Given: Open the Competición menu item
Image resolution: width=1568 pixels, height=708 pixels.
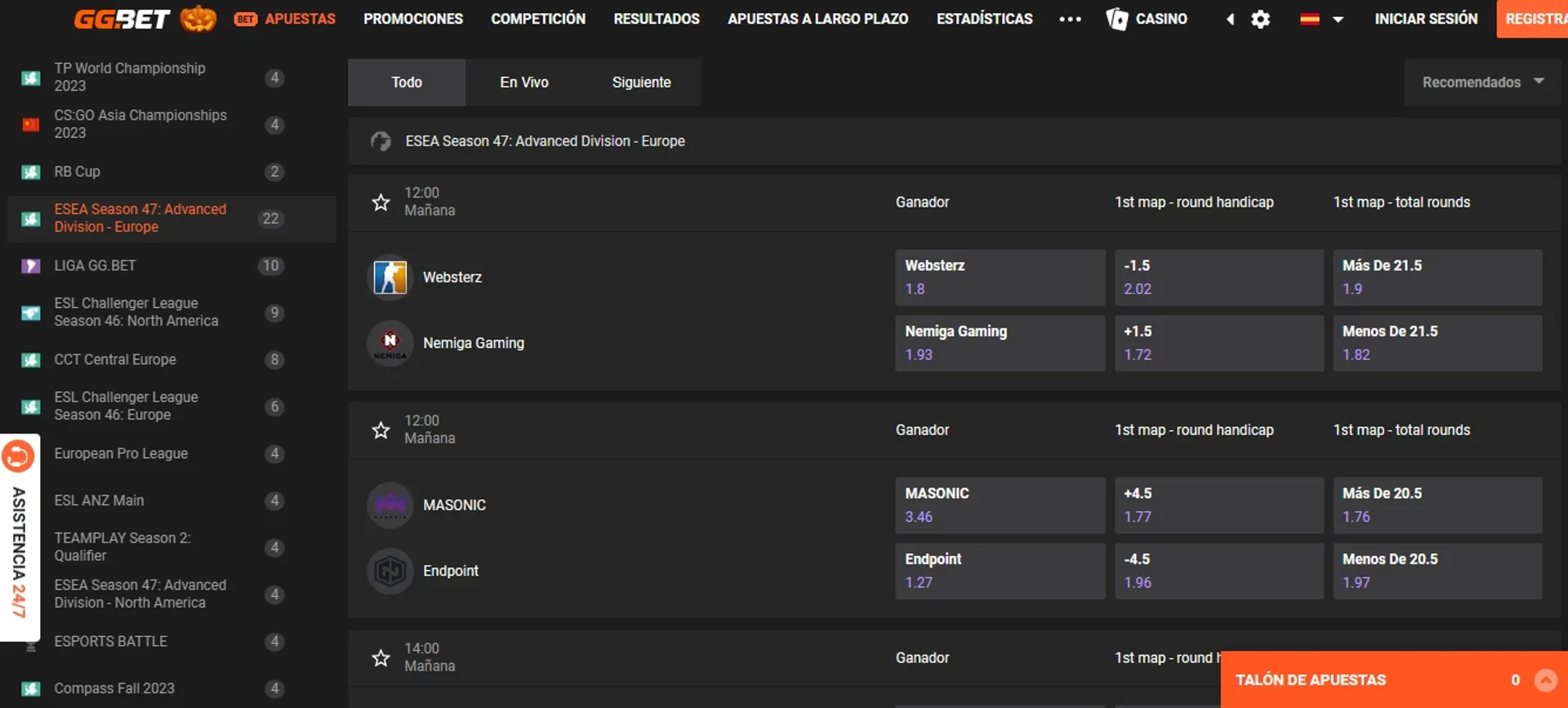Looking at the screenshot, I should [538, 19].
